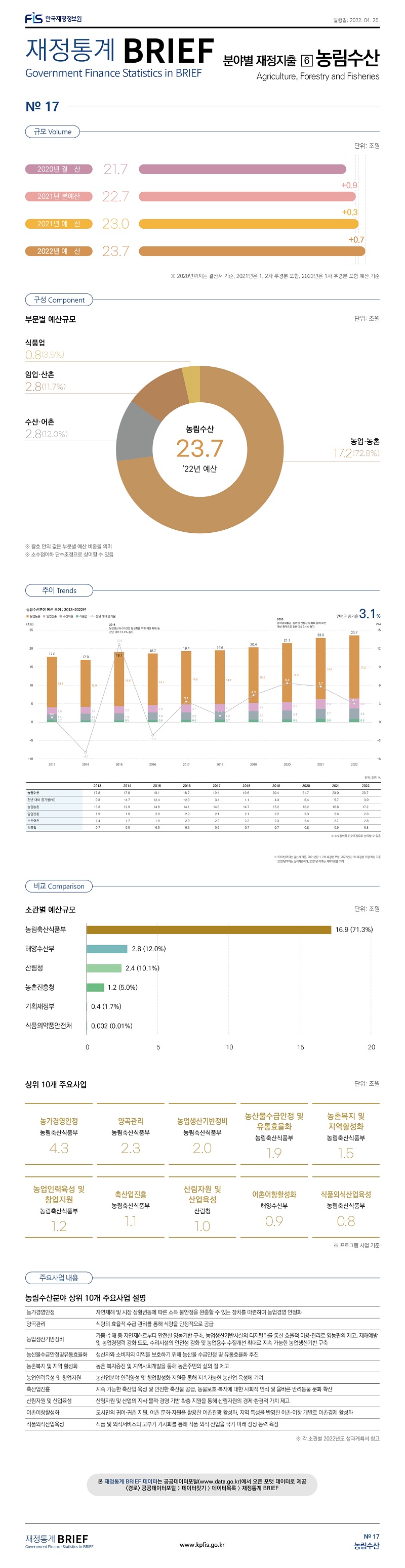Click the +0.7 increase label
Image resolution: width=405 pixels, height=1568 pixels.
pyautogui.click(x=356, y=240)
